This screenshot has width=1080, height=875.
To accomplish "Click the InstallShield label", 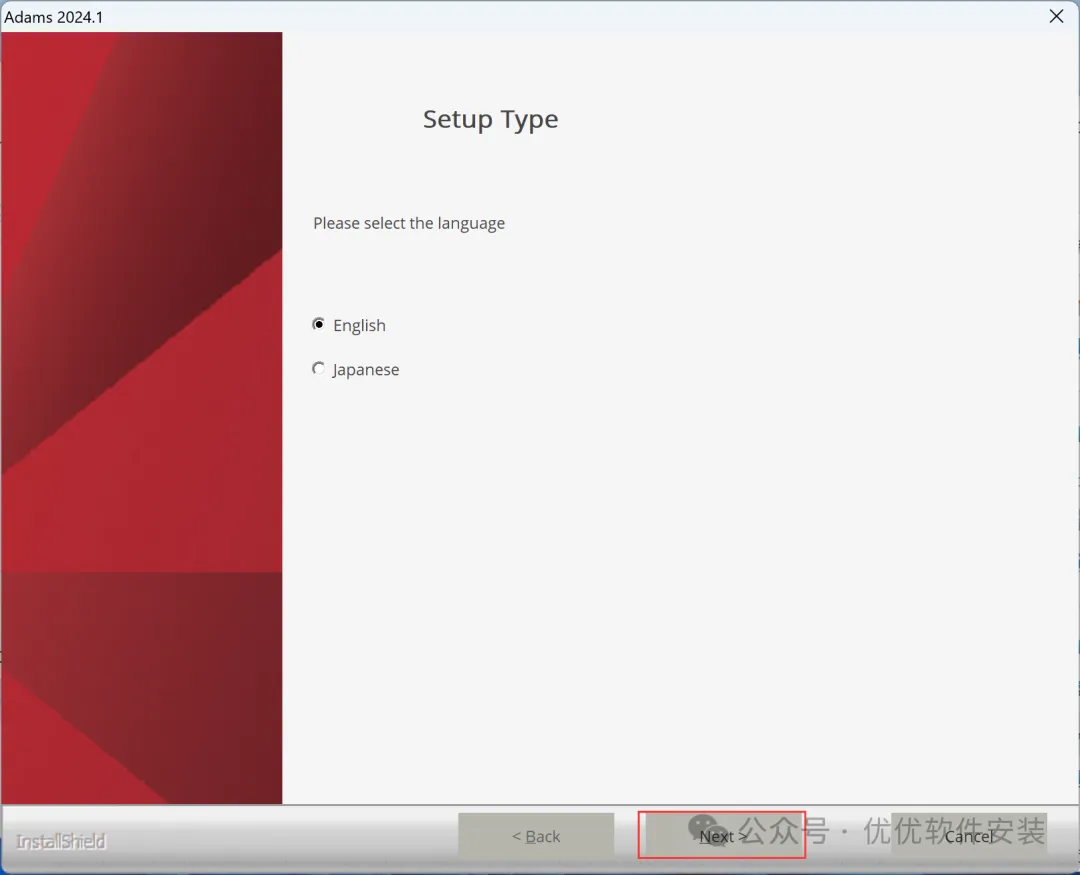I will 61,841.
